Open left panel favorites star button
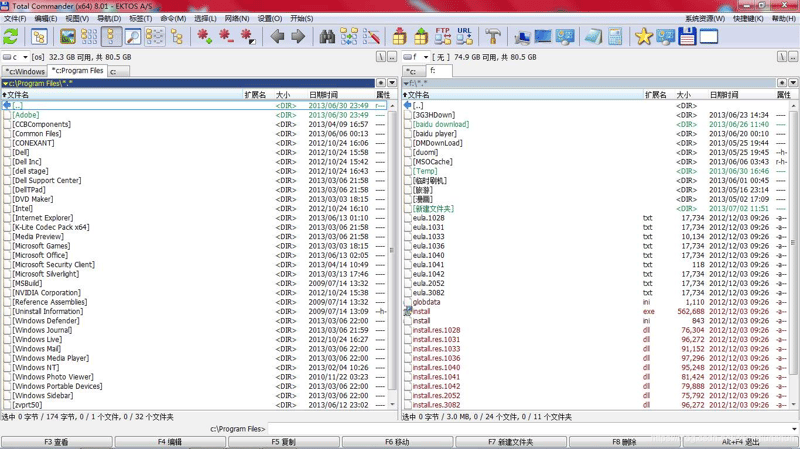800x449 pixels. click(381, 83)
